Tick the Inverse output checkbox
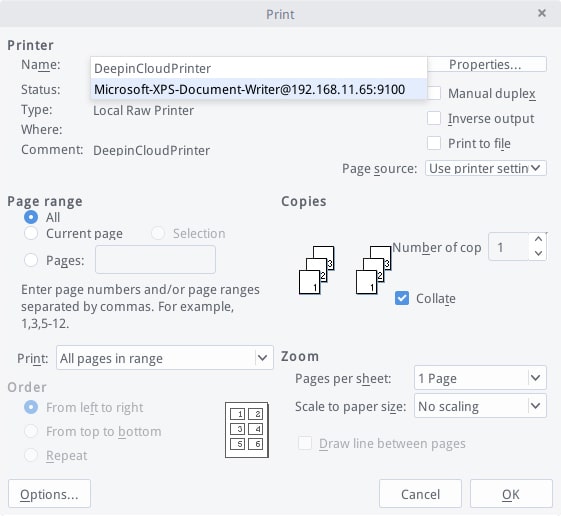Viewport: 561px width, 516px height. point(434,118)
